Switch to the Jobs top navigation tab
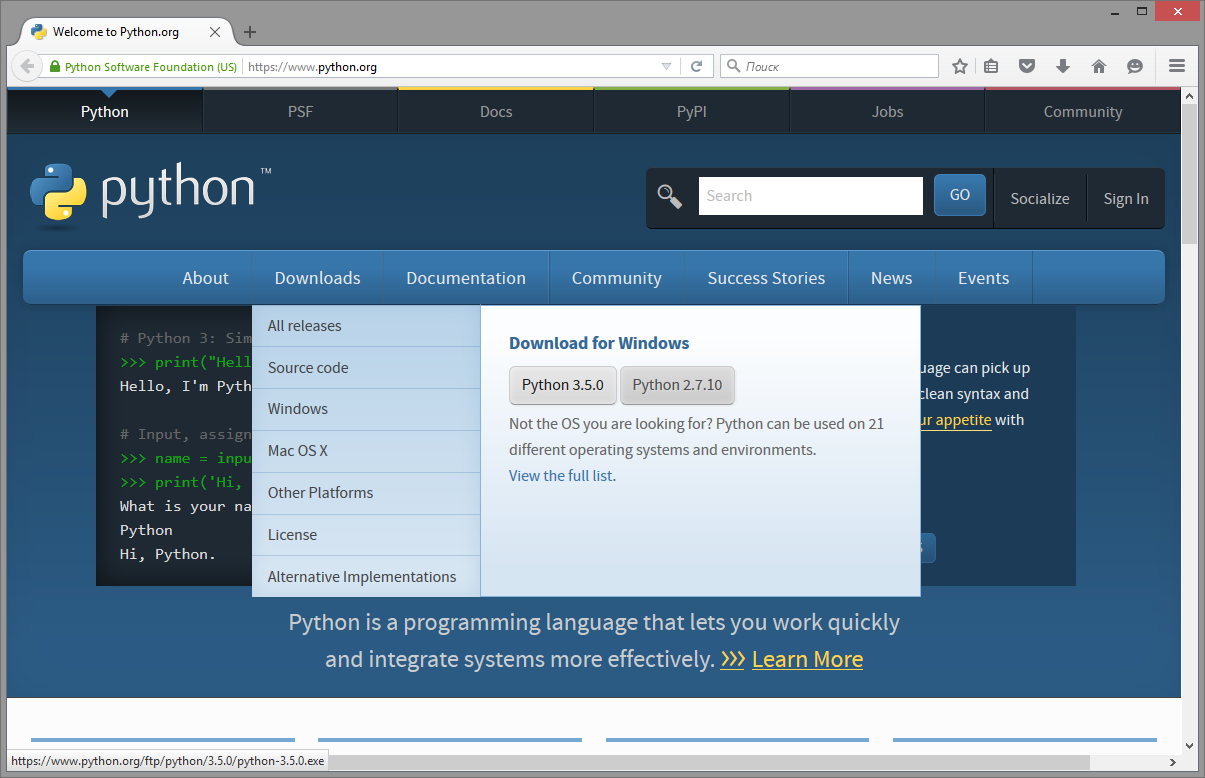This screenshot has height=778, width=1205. tap(887, 111)
